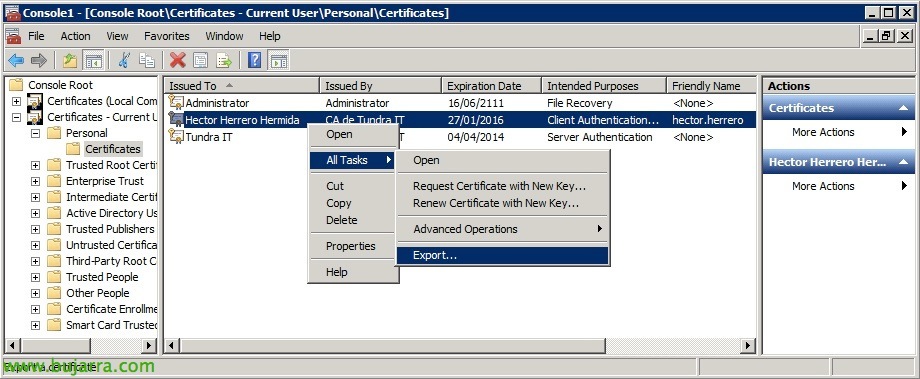The height and width of the screenshot is (379, 920).
Task: Open the Favorites menu
Action: 167,36
